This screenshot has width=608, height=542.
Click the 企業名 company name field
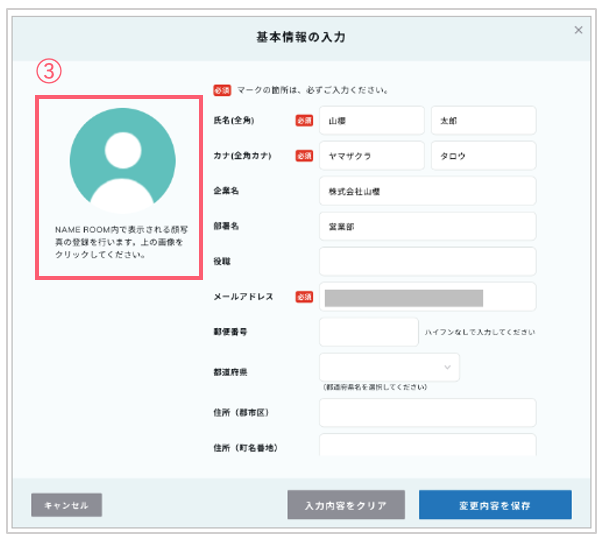point(428,191)
